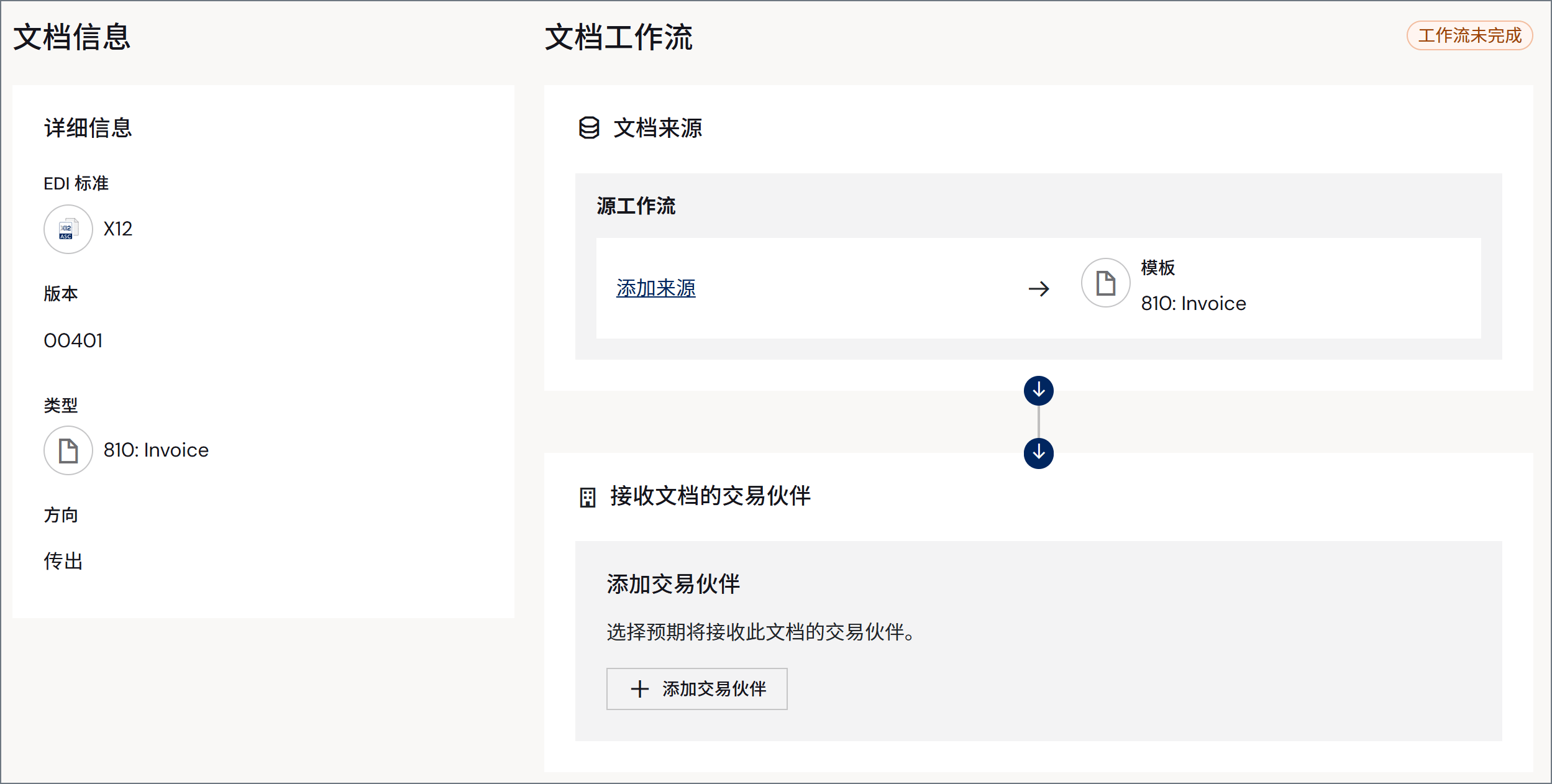Click the 类型 field label
The width and height of the screenshot is (1552, 784).
(x=61, y=405)
